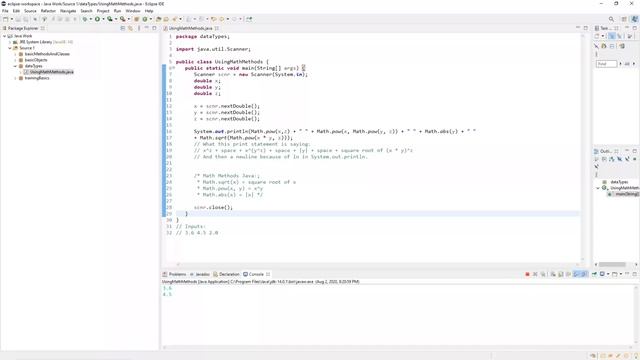Terminate the program using the red stop icon

(x=527, y=274)
